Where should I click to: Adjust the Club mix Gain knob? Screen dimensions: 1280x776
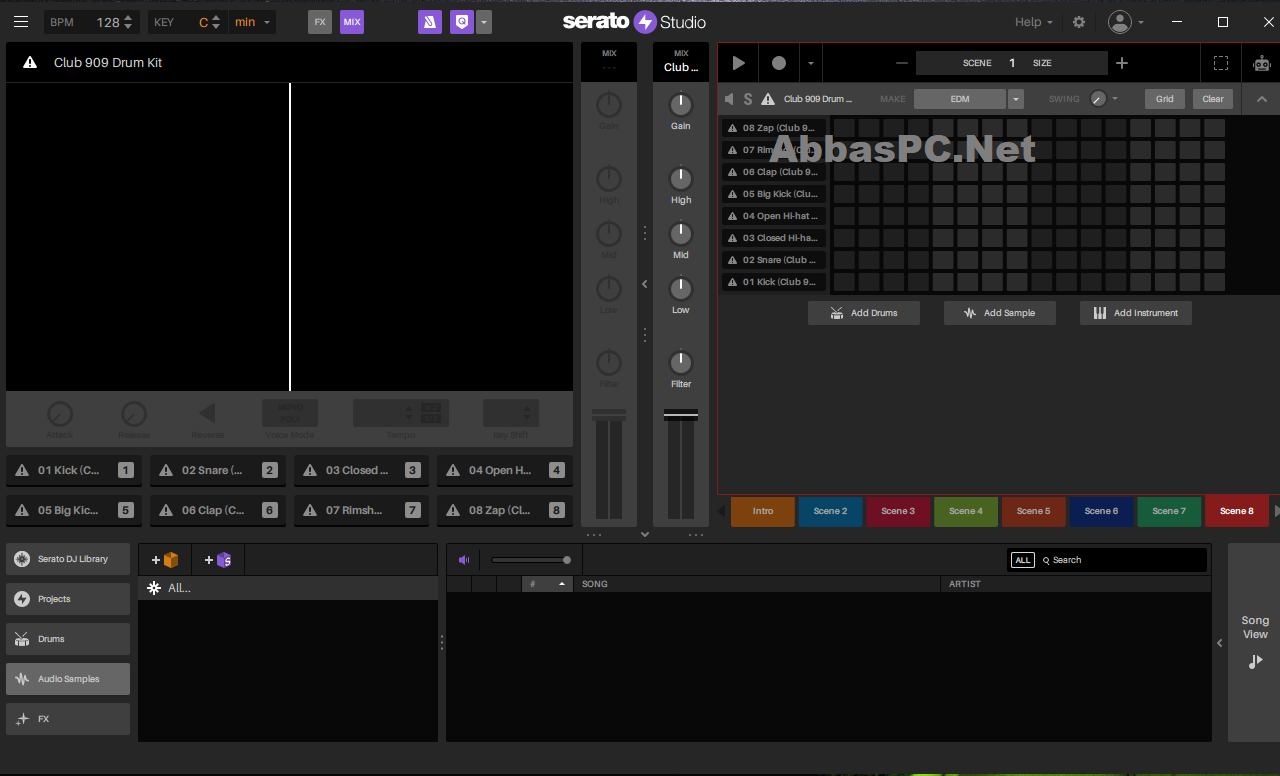tap(681, 104)
